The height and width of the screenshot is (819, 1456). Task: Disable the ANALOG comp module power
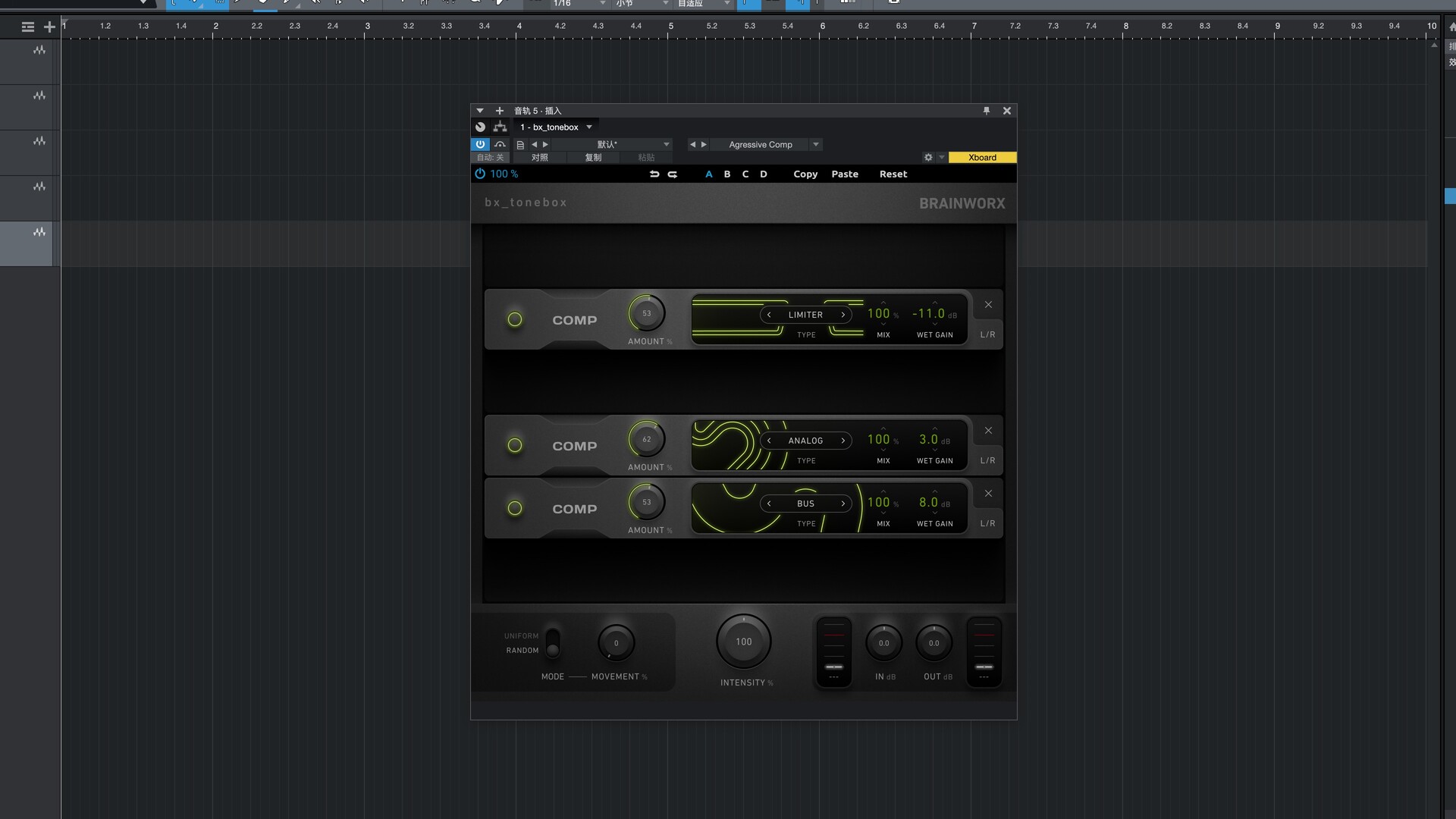(x=515, y=446)
